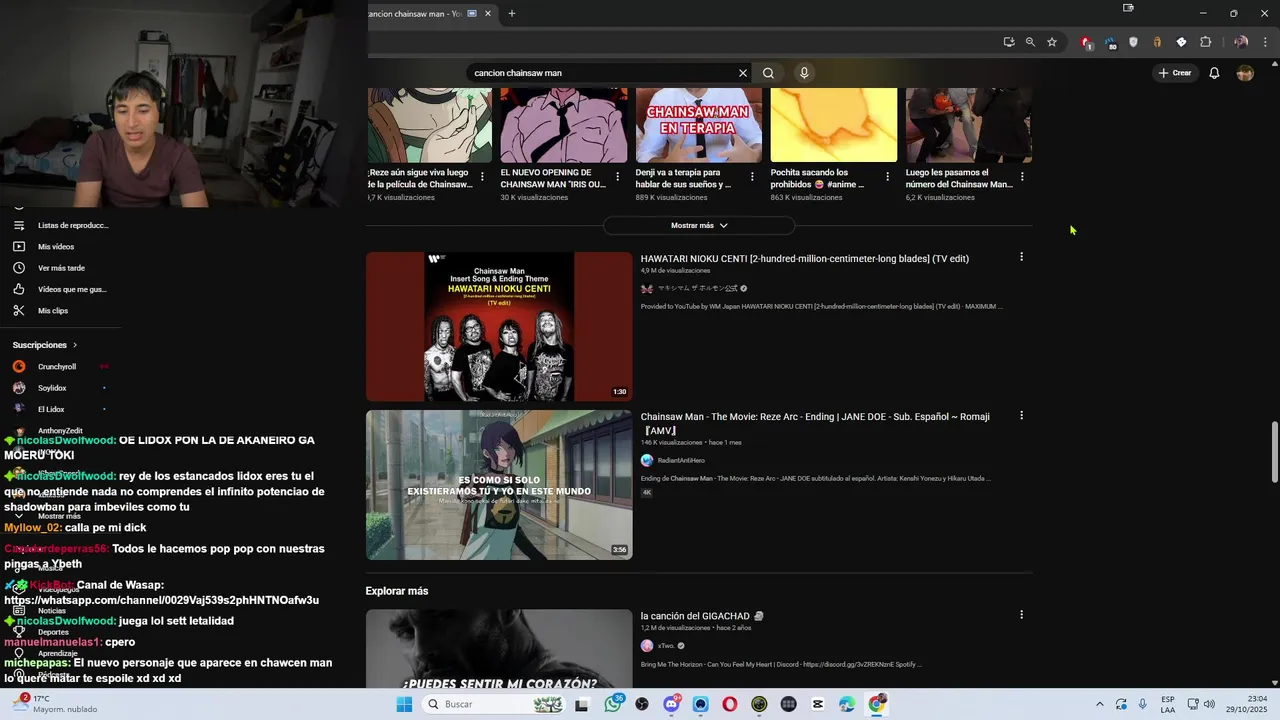
Task: Open menu for Pochita sacando los prohibidos short
Action: point(887,177)
